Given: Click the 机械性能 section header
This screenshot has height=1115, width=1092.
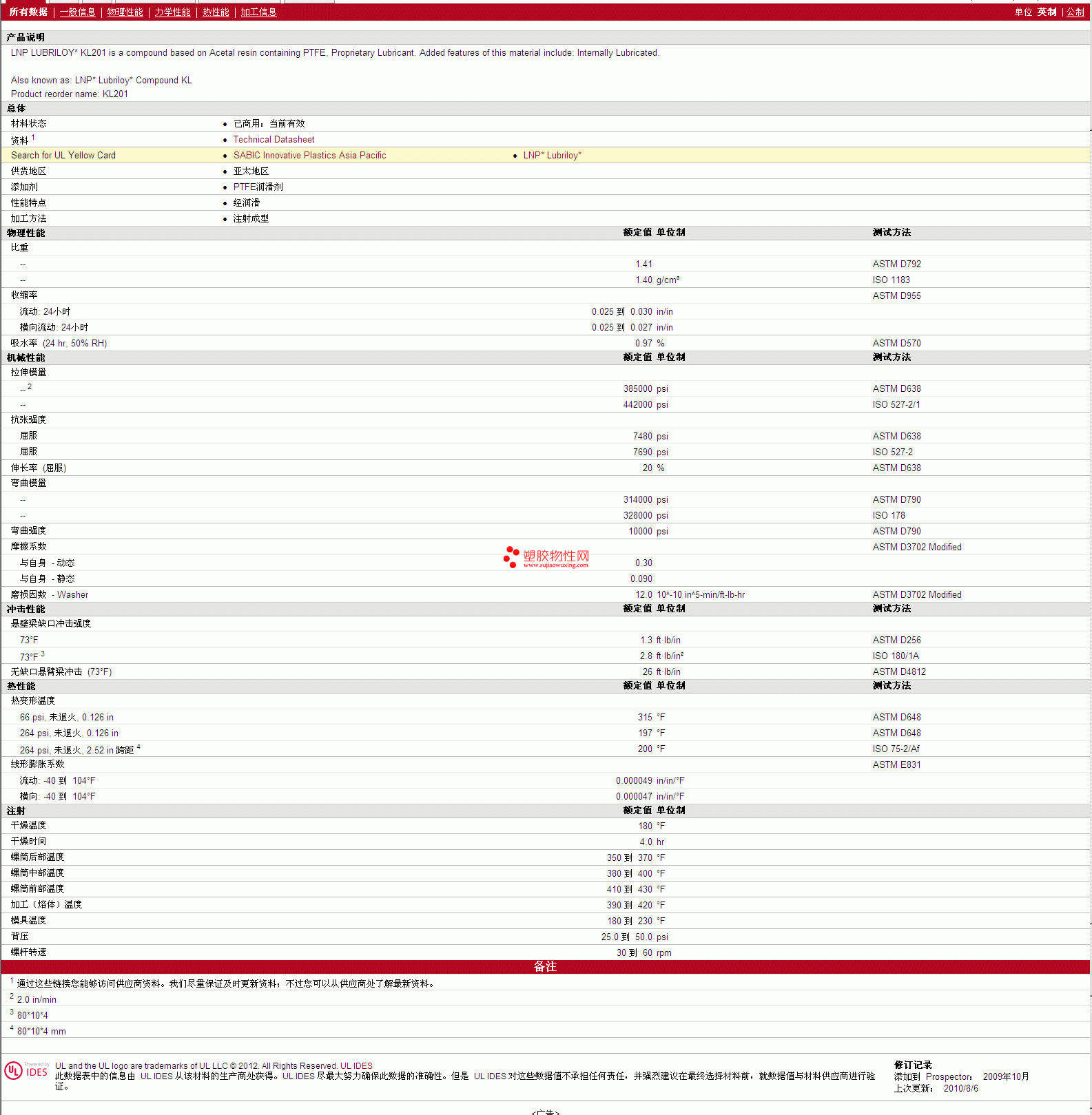Looking at the screenshot, I should 25,358.
